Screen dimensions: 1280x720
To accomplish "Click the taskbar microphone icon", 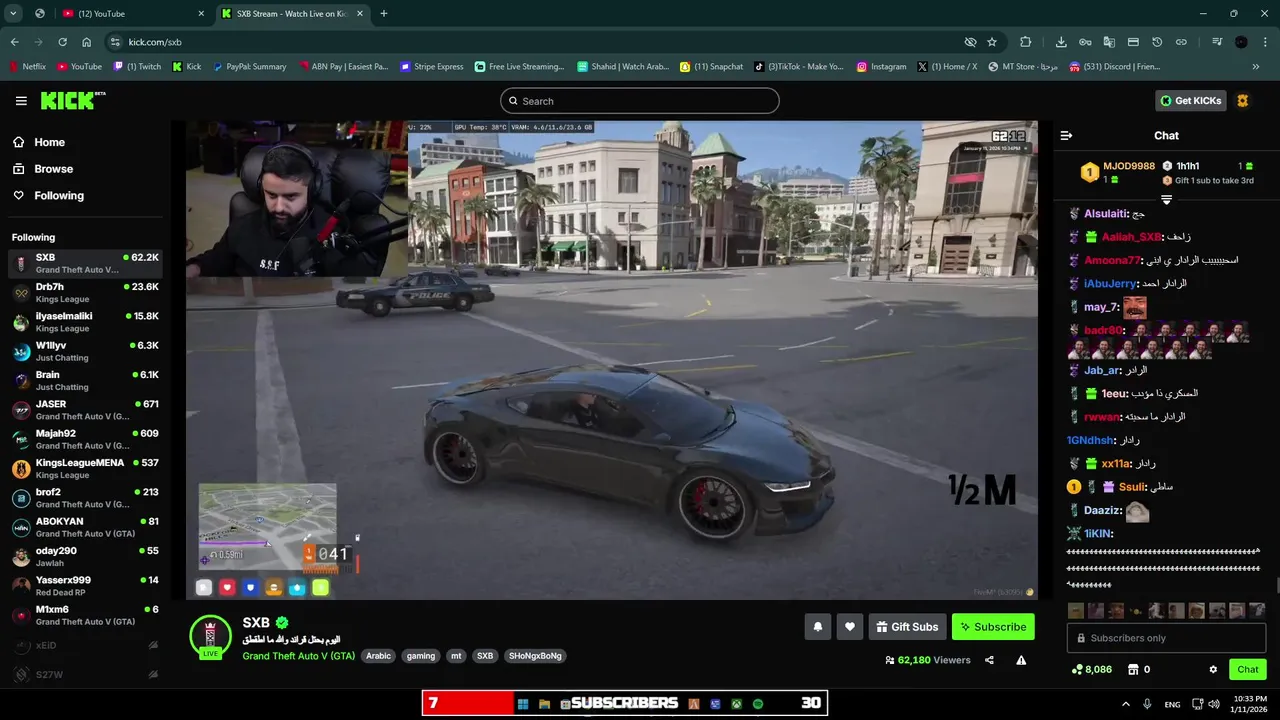I will (x=1147, y=704).
